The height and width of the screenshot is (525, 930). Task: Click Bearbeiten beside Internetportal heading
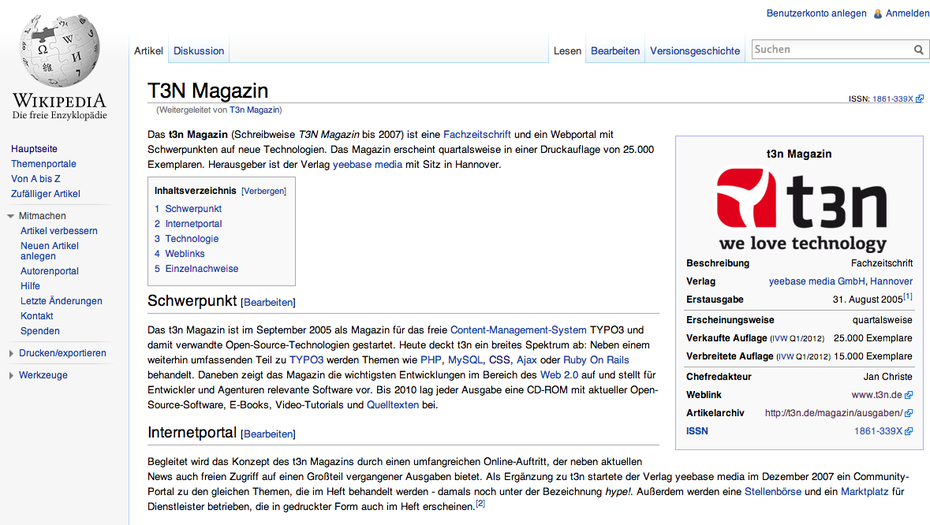tap(268, 434)
